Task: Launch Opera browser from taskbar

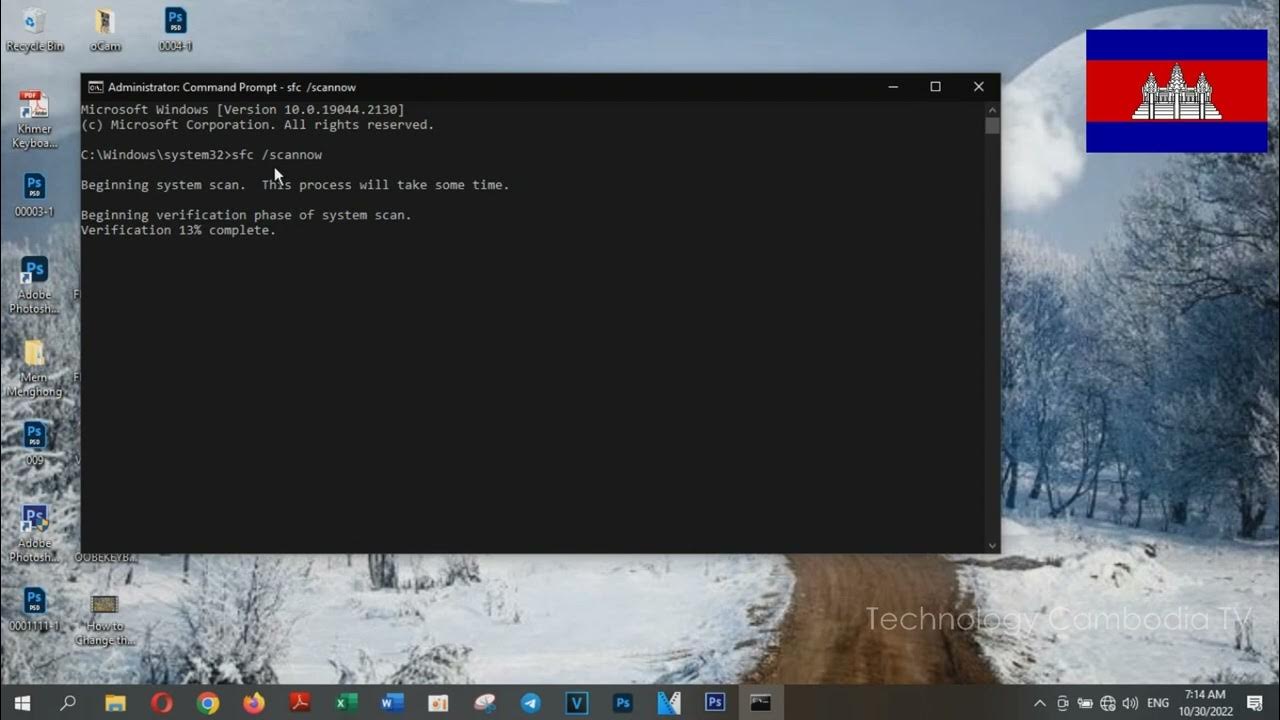Action: pyautogui.click(x=161, y=703)
